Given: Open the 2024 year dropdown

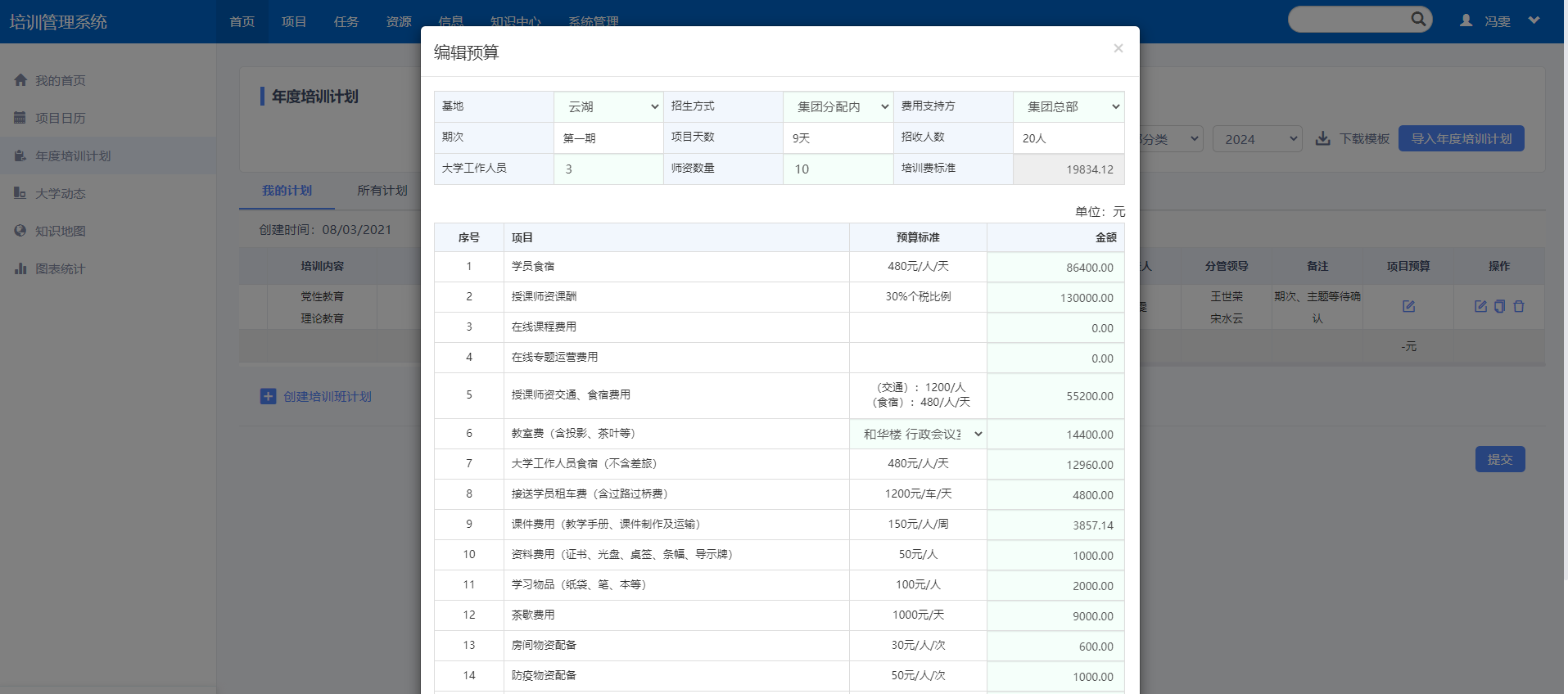Looking at the screenshot, I should (x=1258, y=139).
